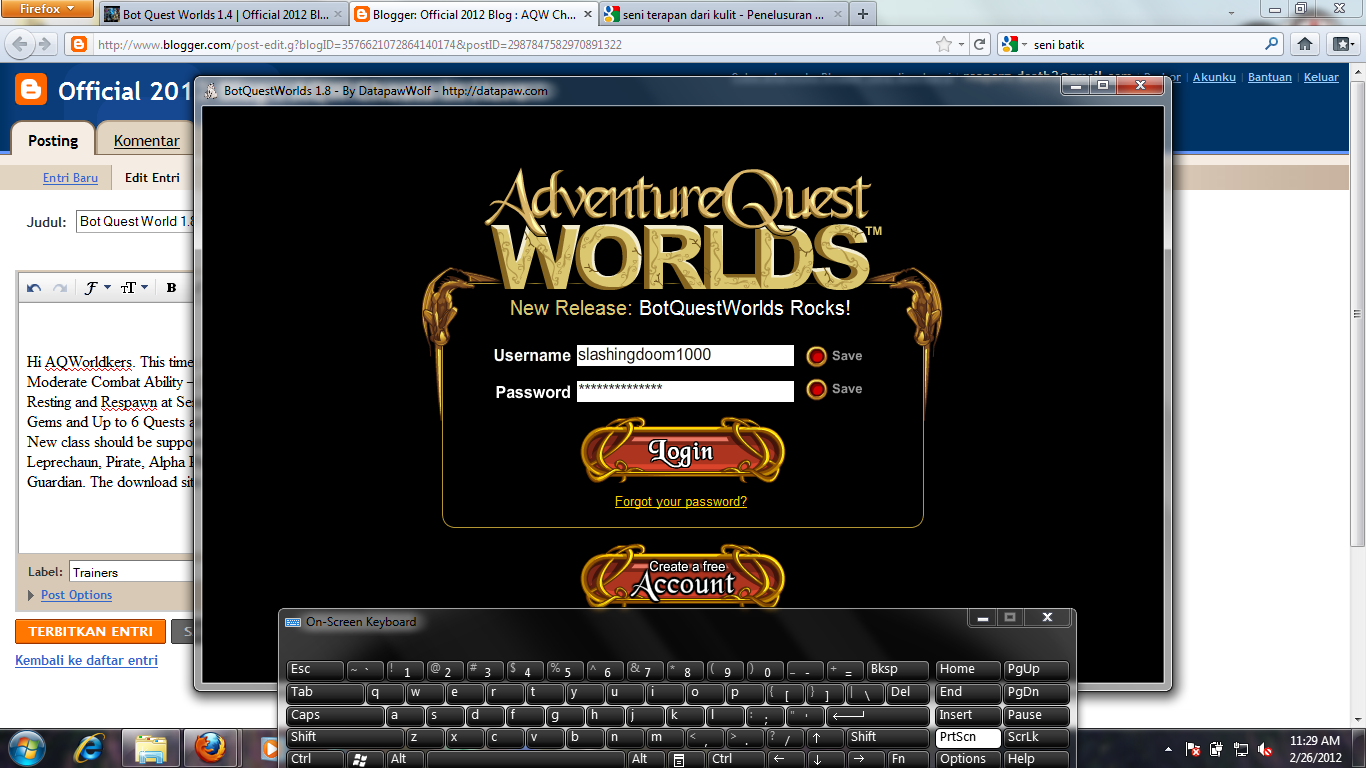Go to the Firefox home page
The width and height of the screenshot is (1366, 768).
coord(1304,44)
